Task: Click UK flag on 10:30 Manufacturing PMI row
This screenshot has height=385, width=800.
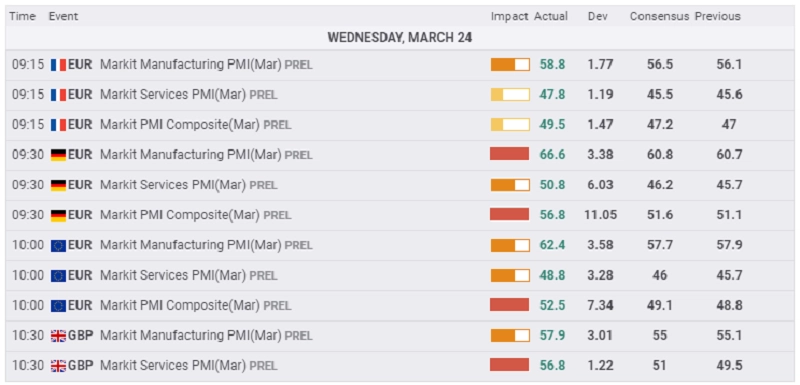Action: click(58, 336)
